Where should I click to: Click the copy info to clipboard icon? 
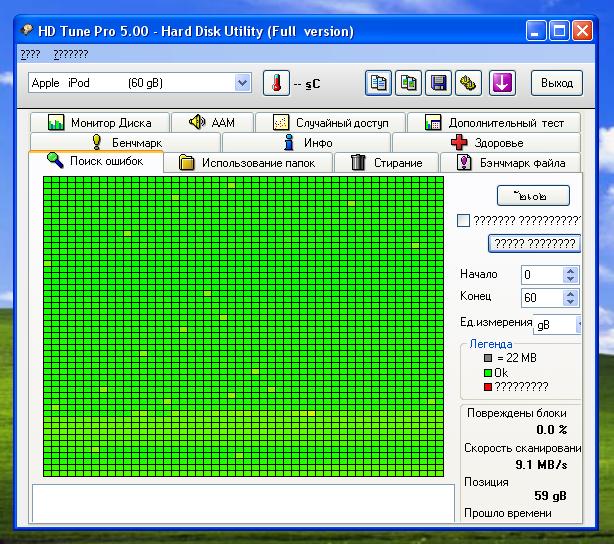click(x=378, y=83)
